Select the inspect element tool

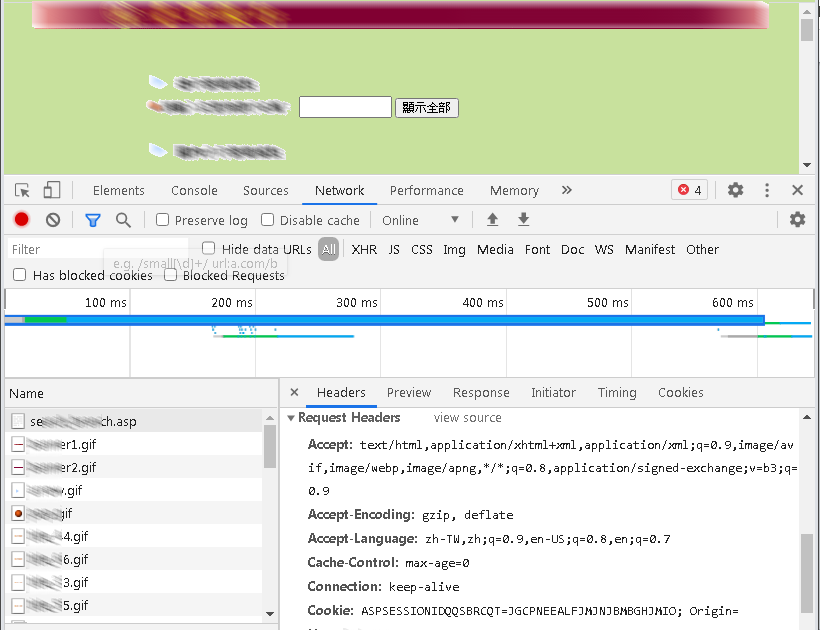pyautogui.click(x=20, y=189)
